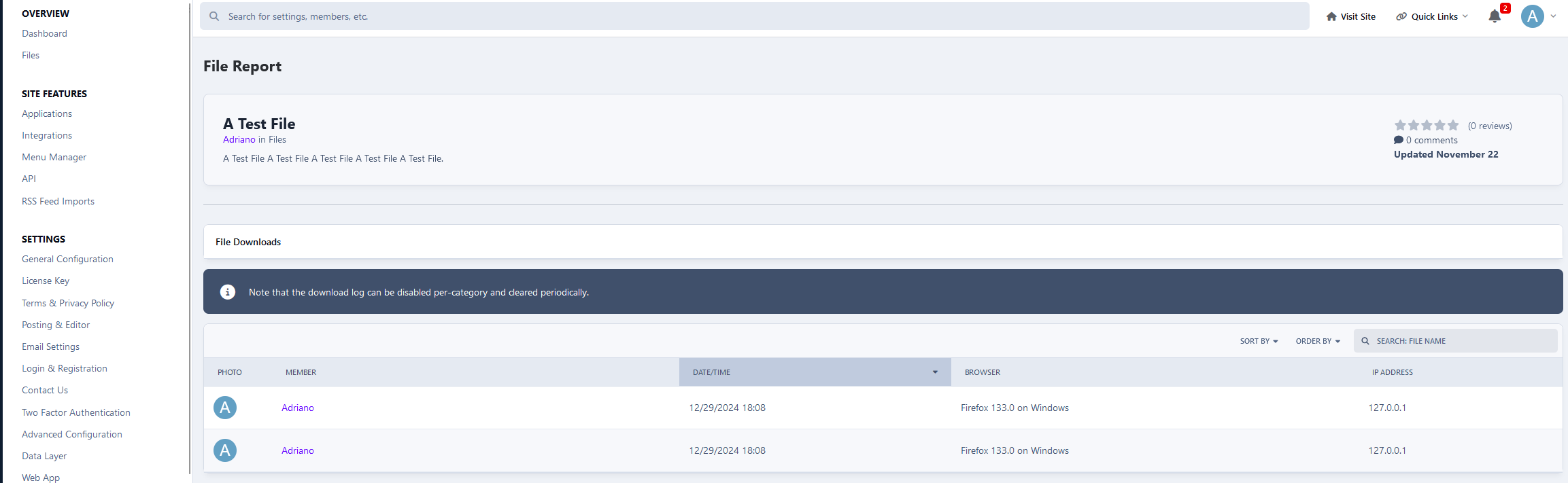Click the magnifier icon in top search bar
Viewport: 1568px width, 483px height.
tap(214, 16)
